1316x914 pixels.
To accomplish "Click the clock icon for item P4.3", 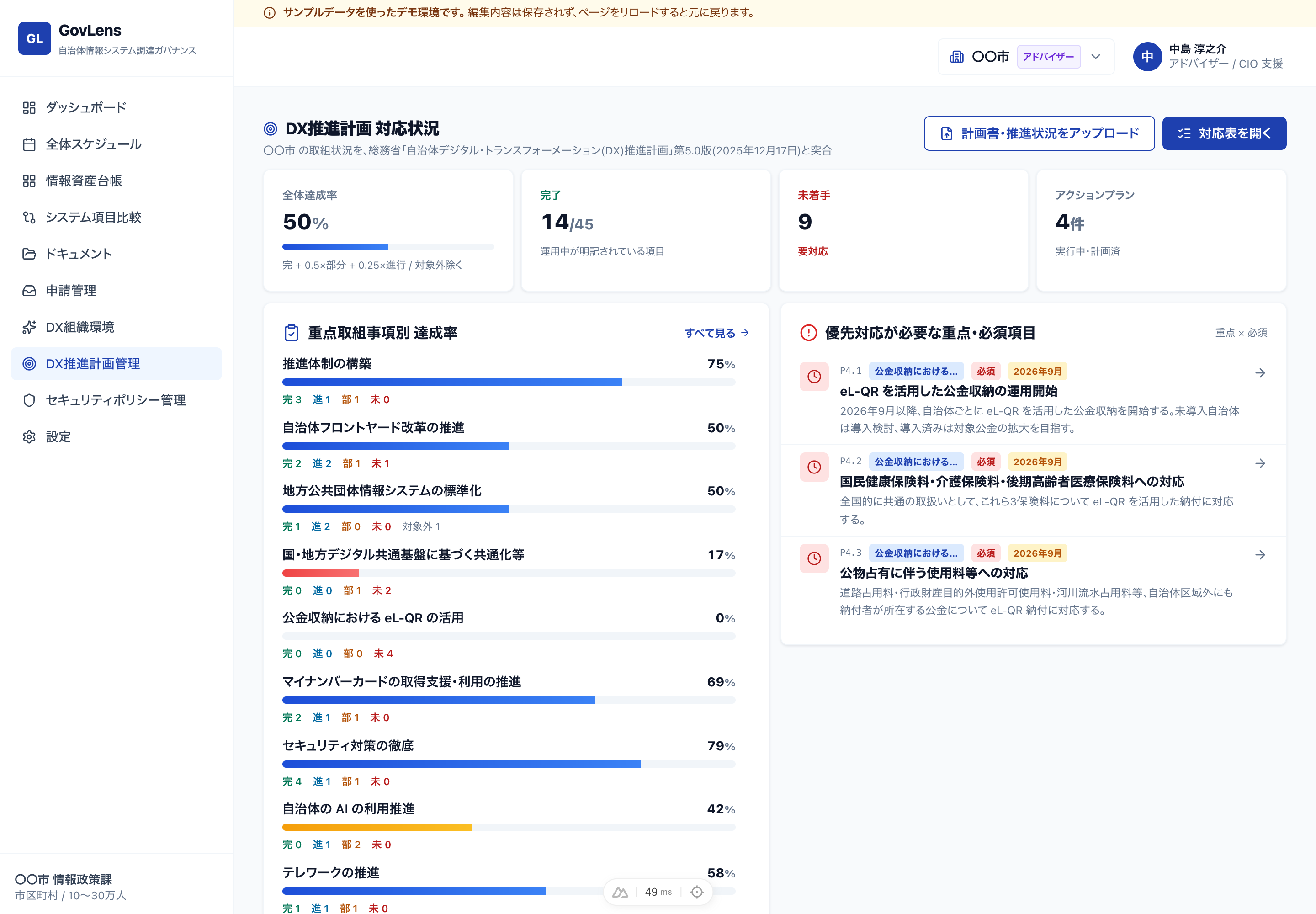I will coord(814,558).
